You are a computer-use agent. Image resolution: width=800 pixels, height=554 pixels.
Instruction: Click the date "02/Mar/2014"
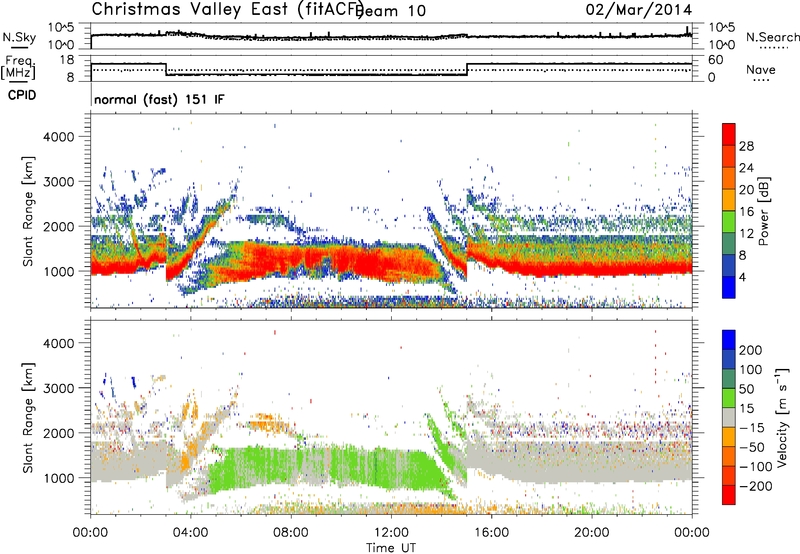click(639, 10)
